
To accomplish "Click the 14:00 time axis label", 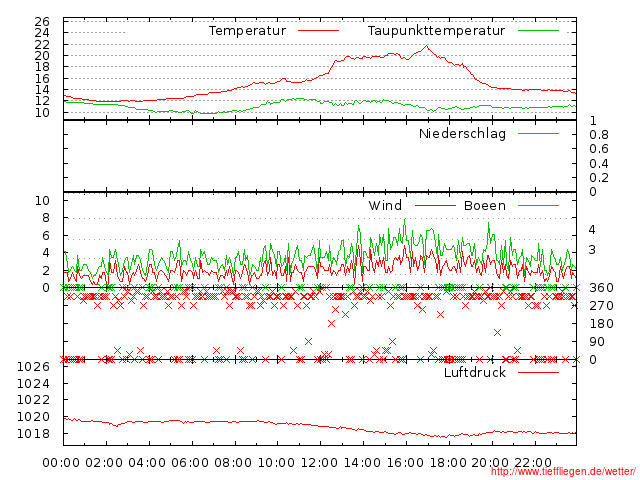I will pos(362,463).
